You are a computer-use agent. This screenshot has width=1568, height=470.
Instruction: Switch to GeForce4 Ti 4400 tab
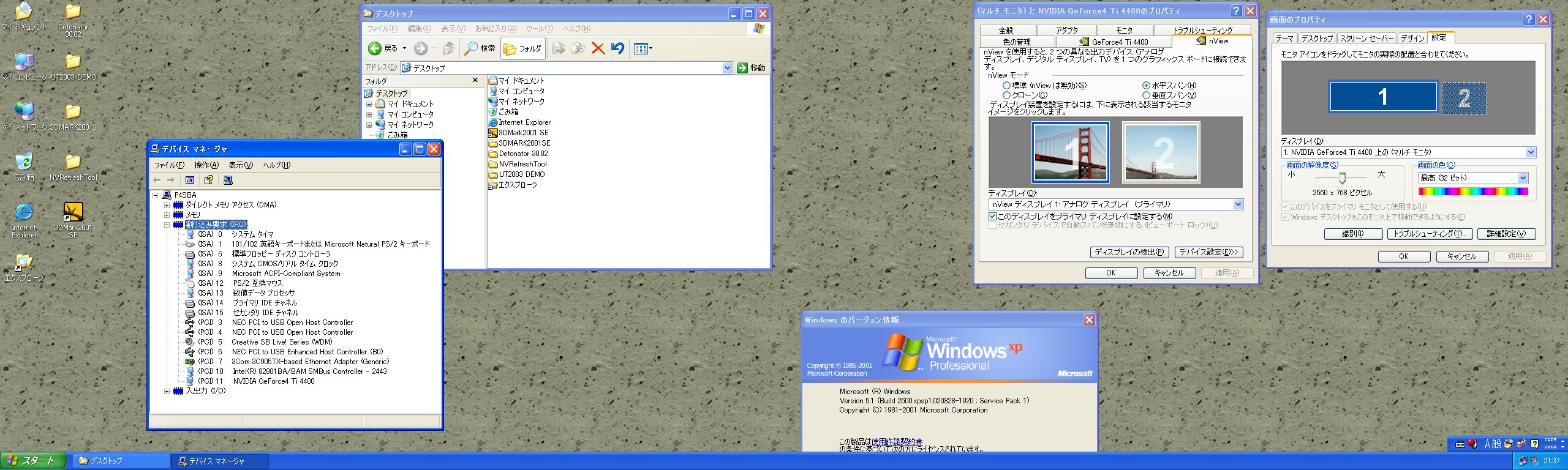click(1114, 42)
